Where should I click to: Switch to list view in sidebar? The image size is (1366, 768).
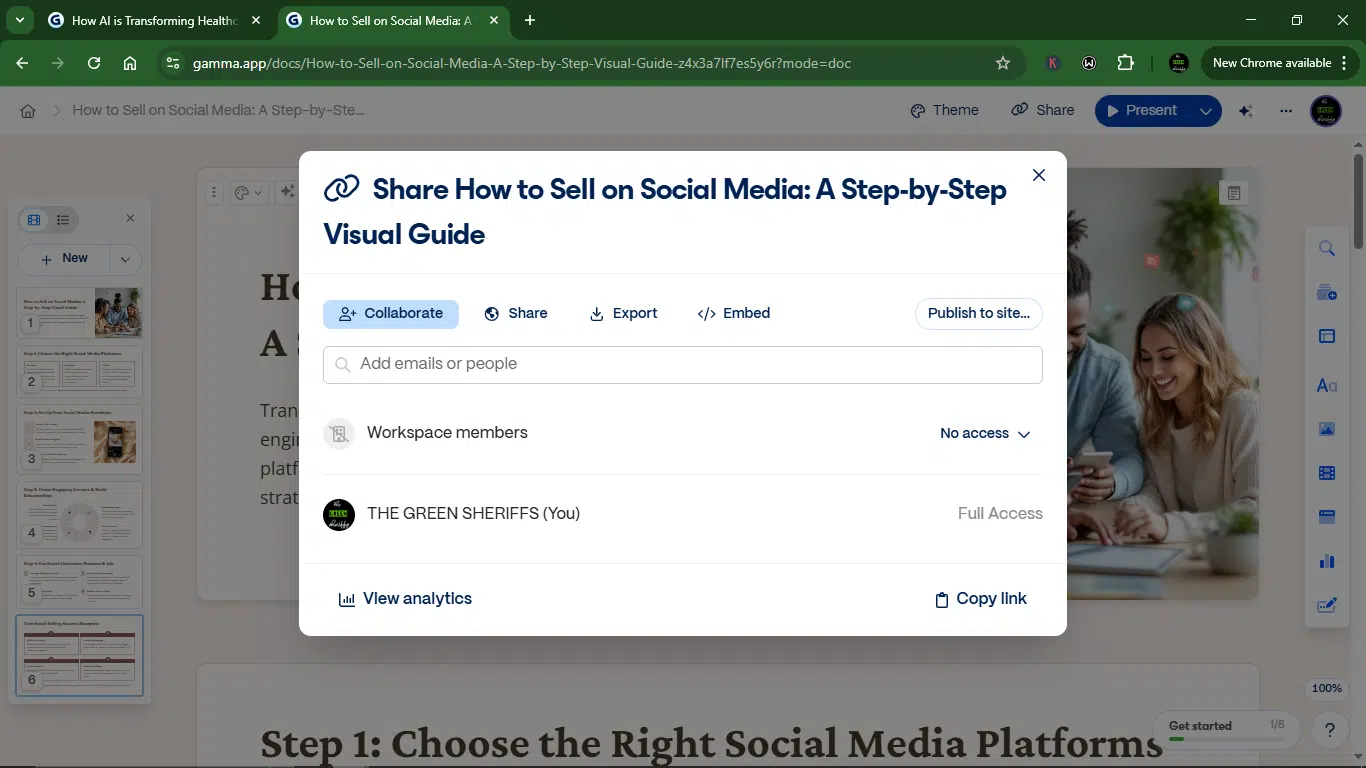(x=63, y=219)
